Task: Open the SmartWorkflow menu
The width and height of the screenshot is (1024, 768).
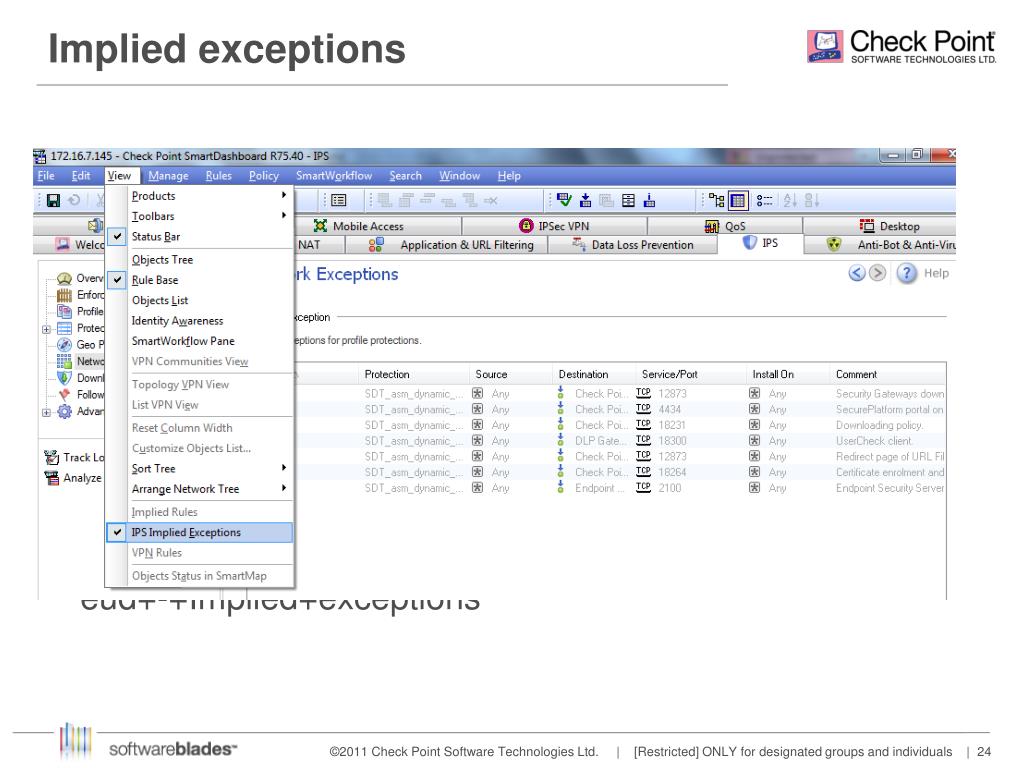Action: pos(334,176)
